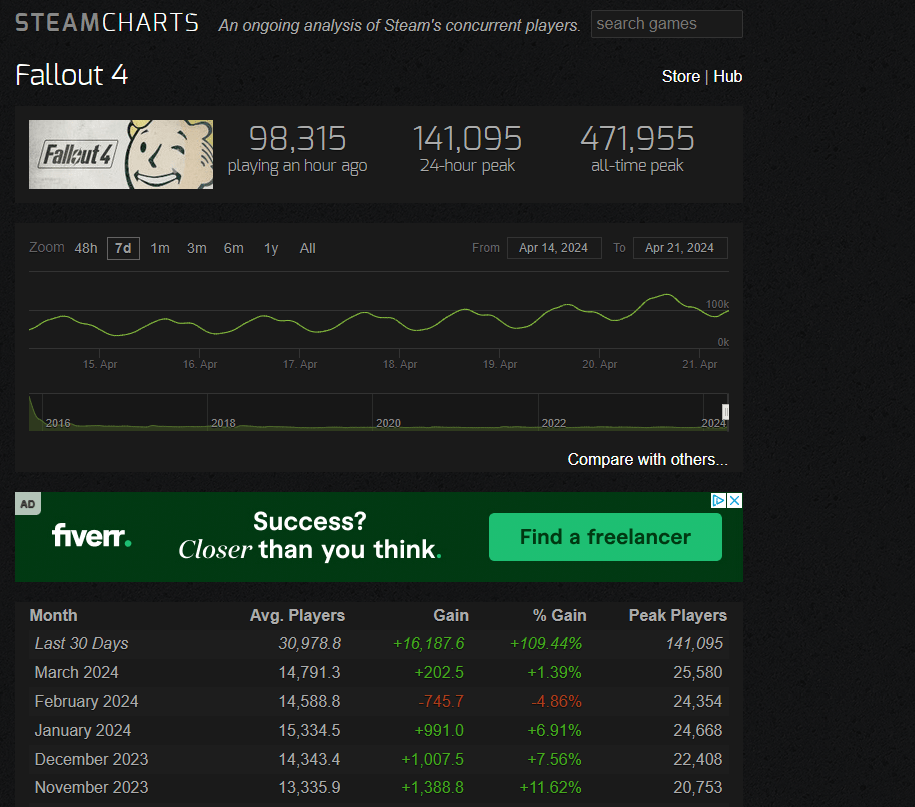Click the Month column header
This screenshot has width=915, height=807.
pos(53,616)
